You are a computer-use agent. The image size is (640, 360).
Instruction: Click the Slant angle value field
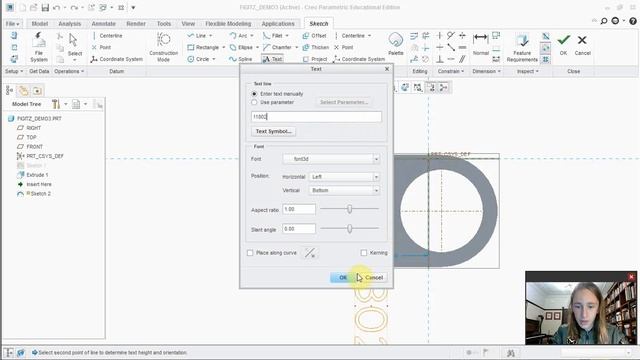tap(299, 229)
